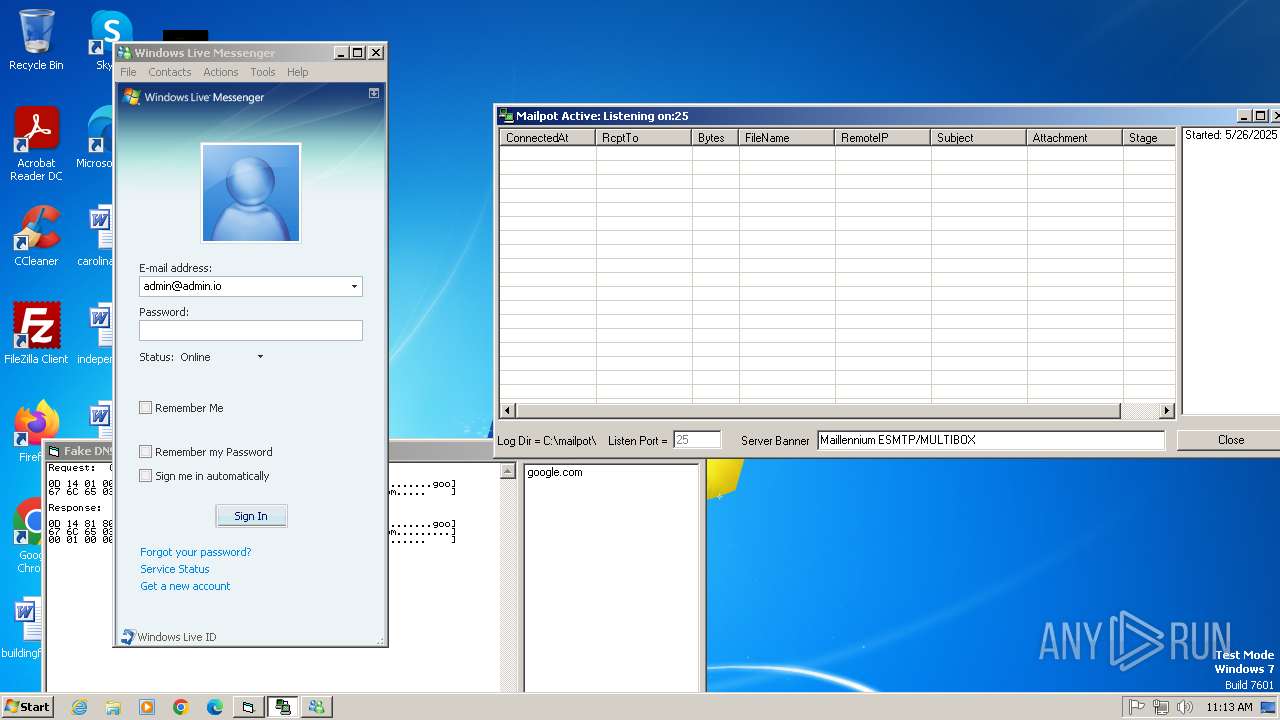
Task: Open the Contacts menu in Messenger
Action: pyautogui.click(x=170, y=72)
